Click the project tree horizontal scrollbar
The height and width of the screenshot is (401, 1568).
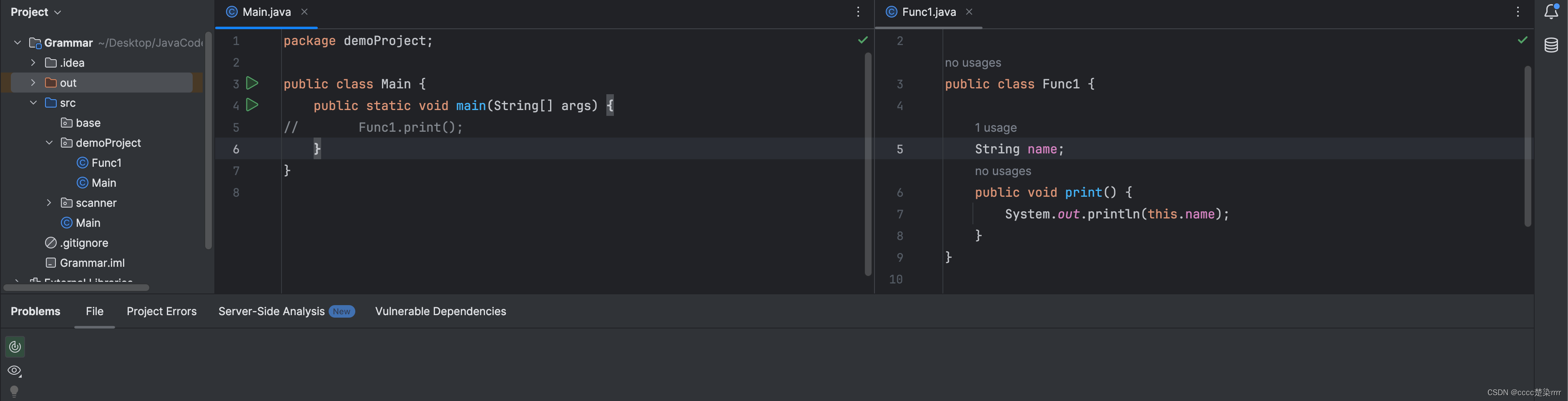(x=76, y=288)
